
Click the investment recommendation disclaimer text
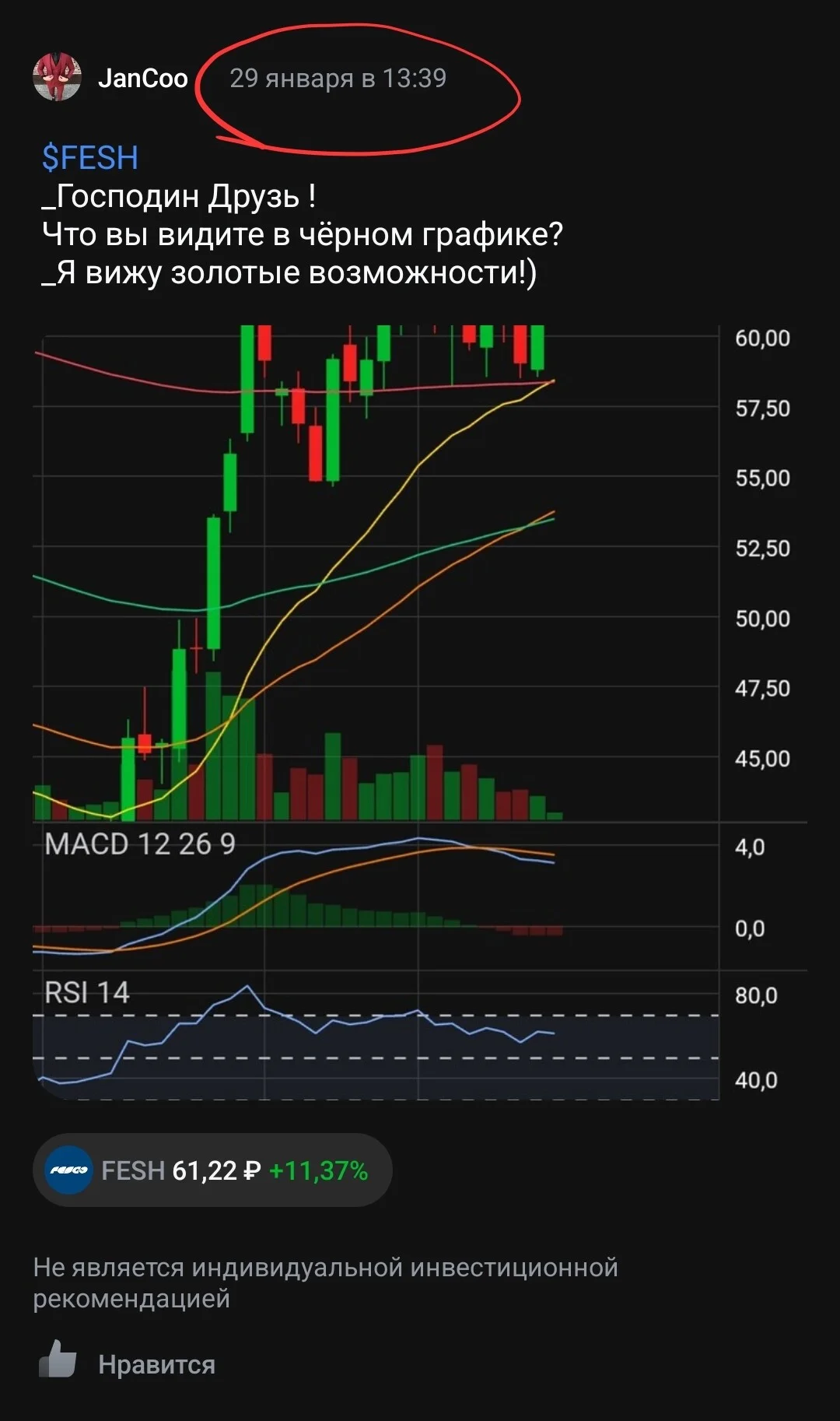tap(325, 1282)
